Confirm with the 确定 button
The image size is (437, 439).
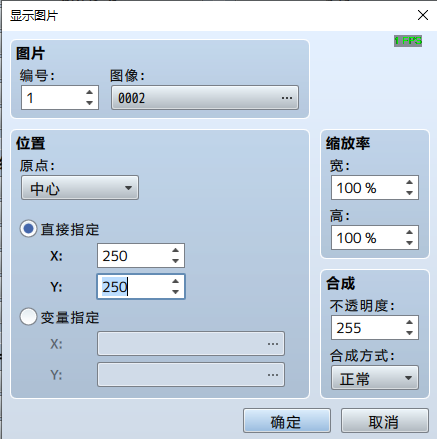click(x=287, y=421)
